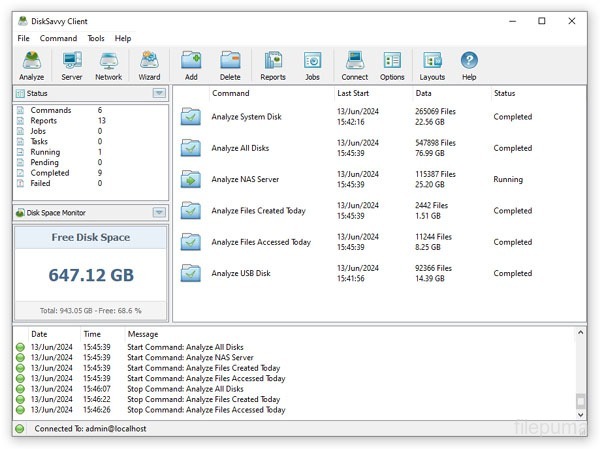
Task: Expand the Disk Space Monitor dropdown arrow
Action: pyautogui.click(x=159, y=212)
